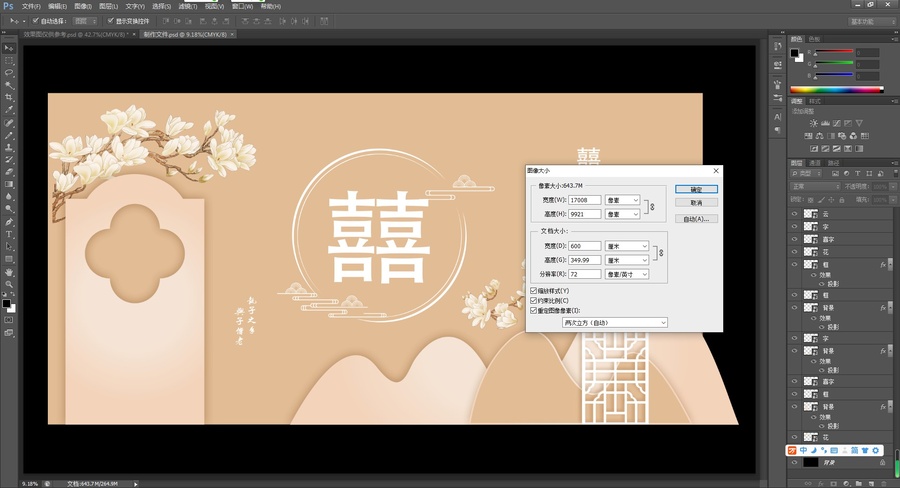Screen dimensions: 900x488
Task: Open the document height unit dropdown (厘米)
Action: coord(627,260)
